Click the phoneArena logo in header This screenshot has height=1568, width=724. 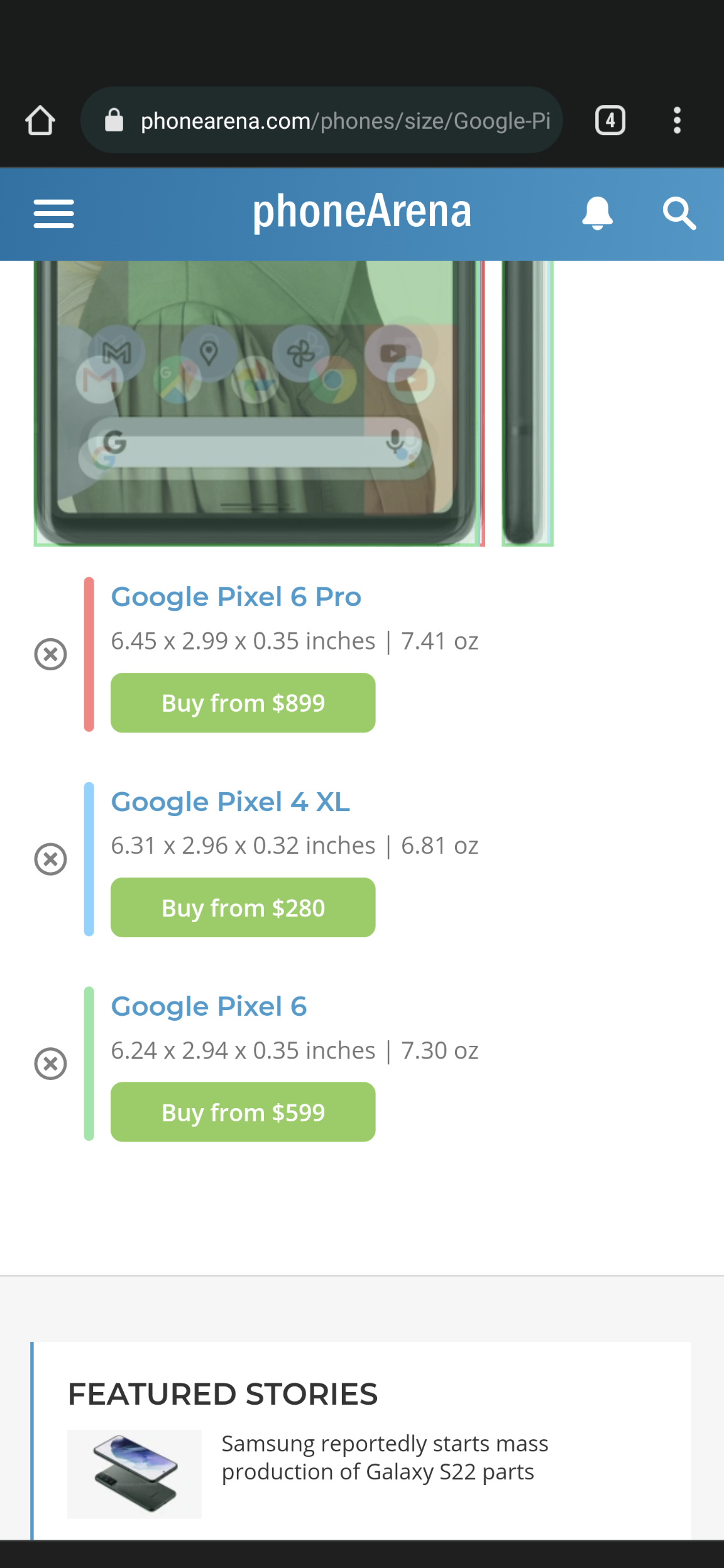pos(362,212)
